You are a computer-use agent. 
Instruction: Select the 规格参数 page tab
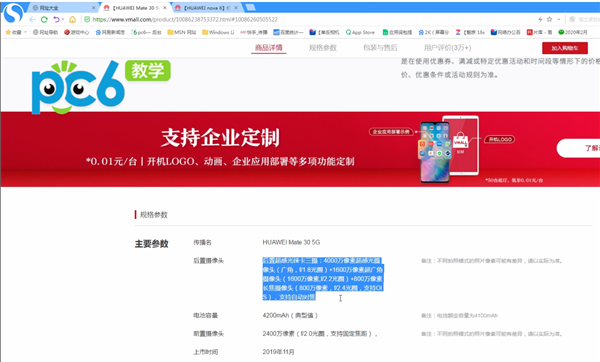pyautogui.click(x=323, y=48)
